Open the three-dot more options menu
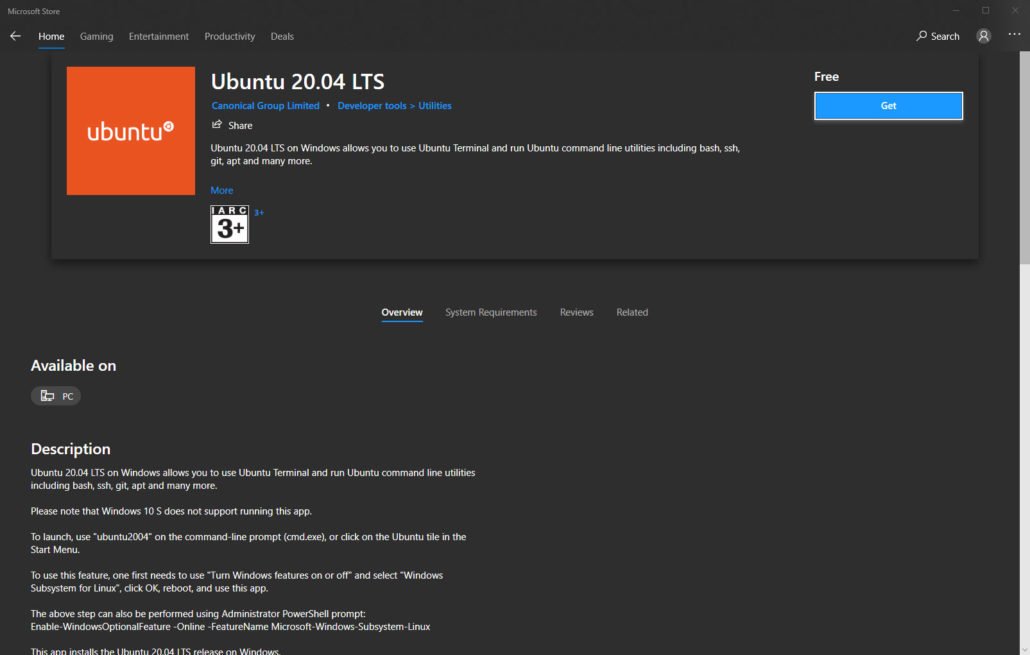 click(x=1014, y=34)
